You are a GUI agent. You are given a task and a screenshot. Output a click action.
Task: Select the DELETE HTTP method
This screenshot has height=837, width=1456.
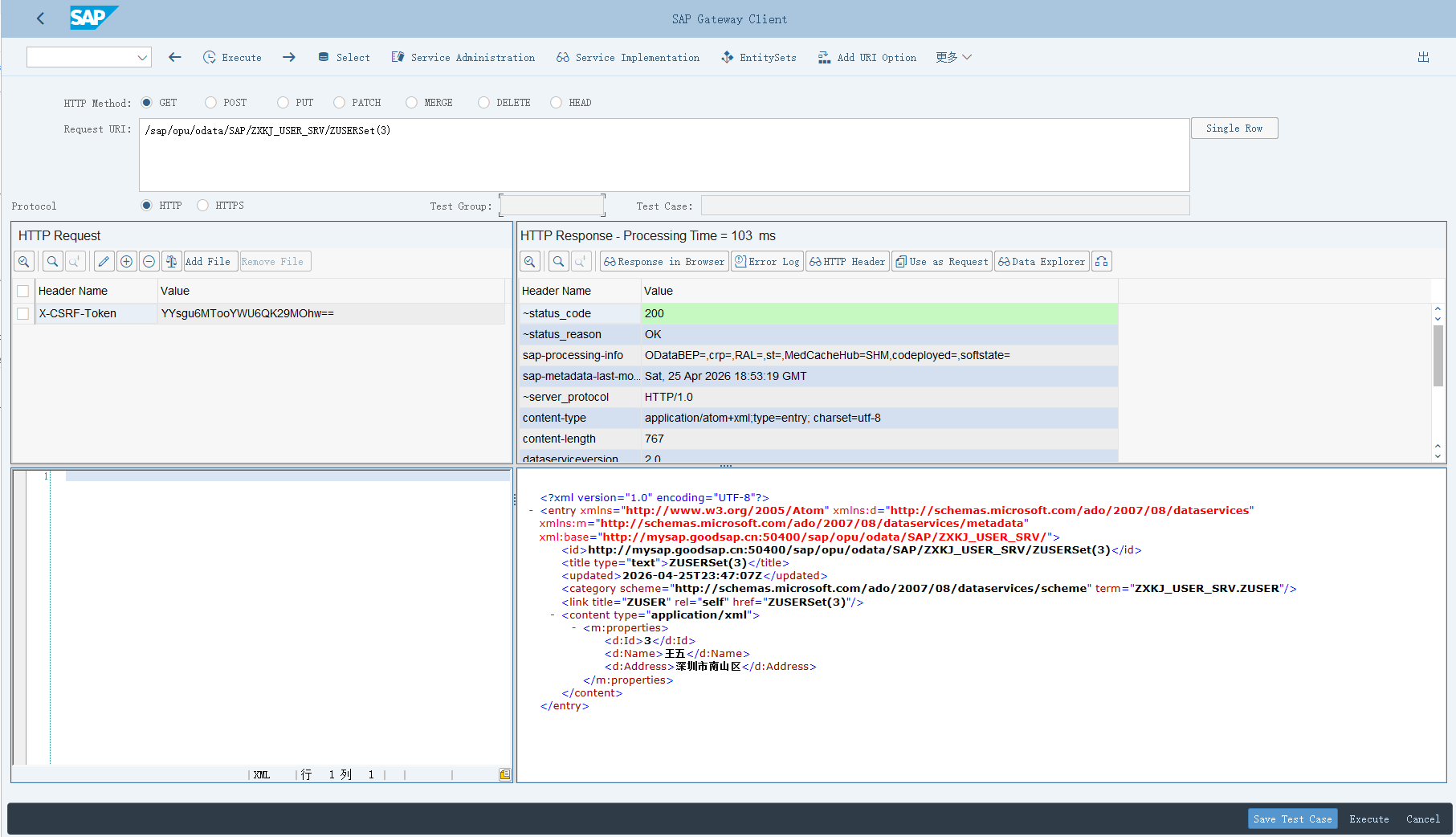click(483, 102)
